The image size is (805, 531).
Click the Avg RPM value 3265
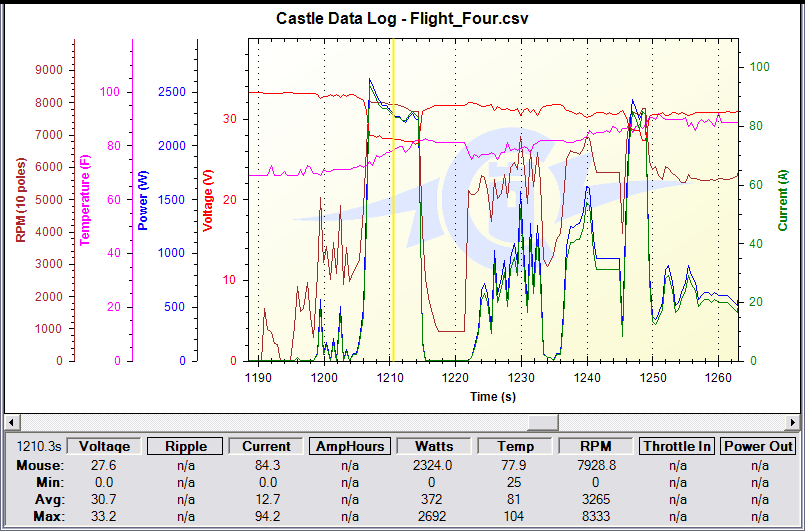coord(596,499)
